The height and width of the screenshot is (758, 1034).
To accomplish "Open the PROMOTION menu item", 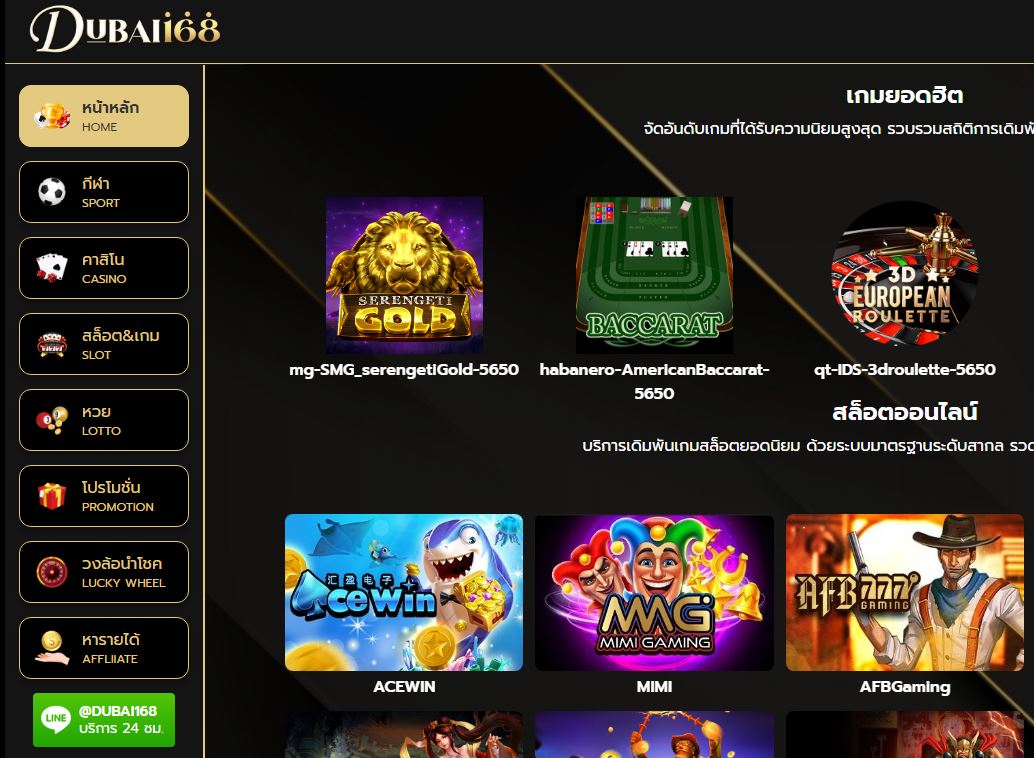I will coord(104,496).
